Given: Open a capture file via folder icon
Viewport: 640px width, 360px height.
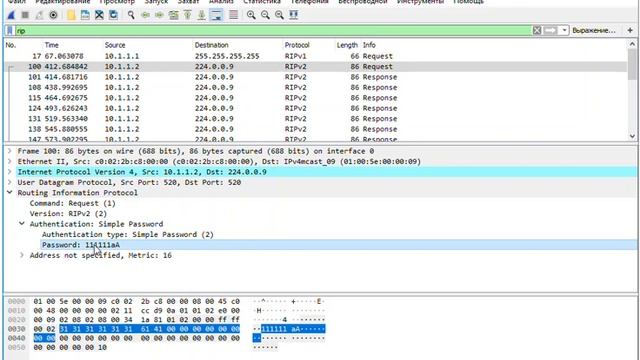Looking at the screenshot, I should [x=71, y=15].
